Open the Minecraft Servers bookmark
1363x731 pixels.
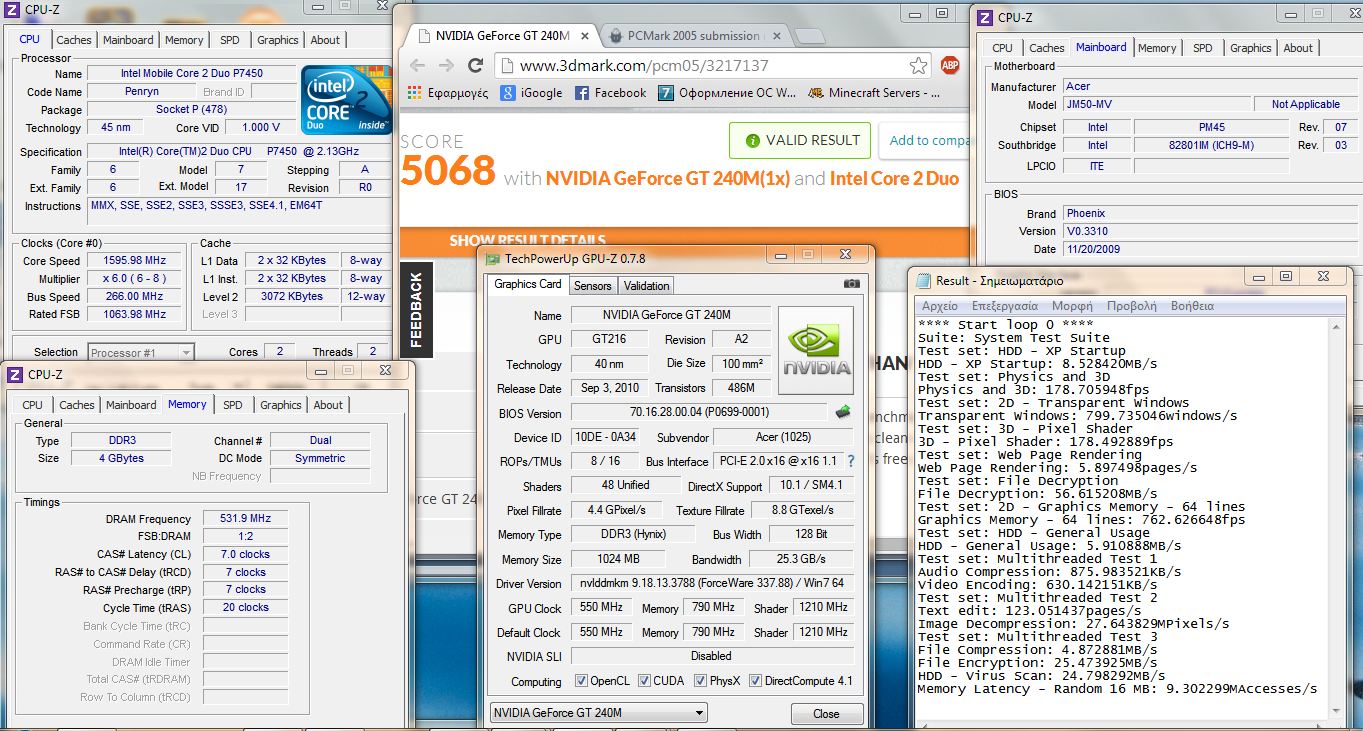coord(874,93)
